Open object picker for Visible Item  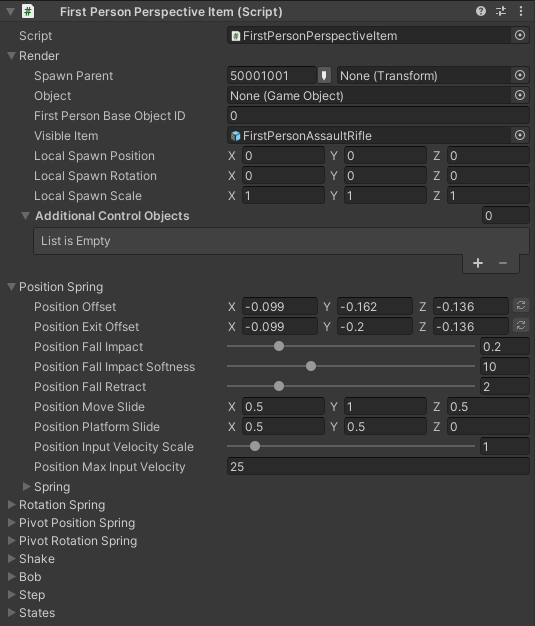(520, 135)
